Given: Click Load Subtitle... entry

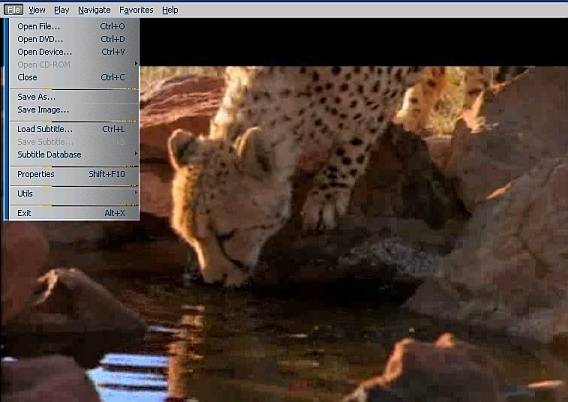Looking at the screenshot, I should tap(74, 129).
